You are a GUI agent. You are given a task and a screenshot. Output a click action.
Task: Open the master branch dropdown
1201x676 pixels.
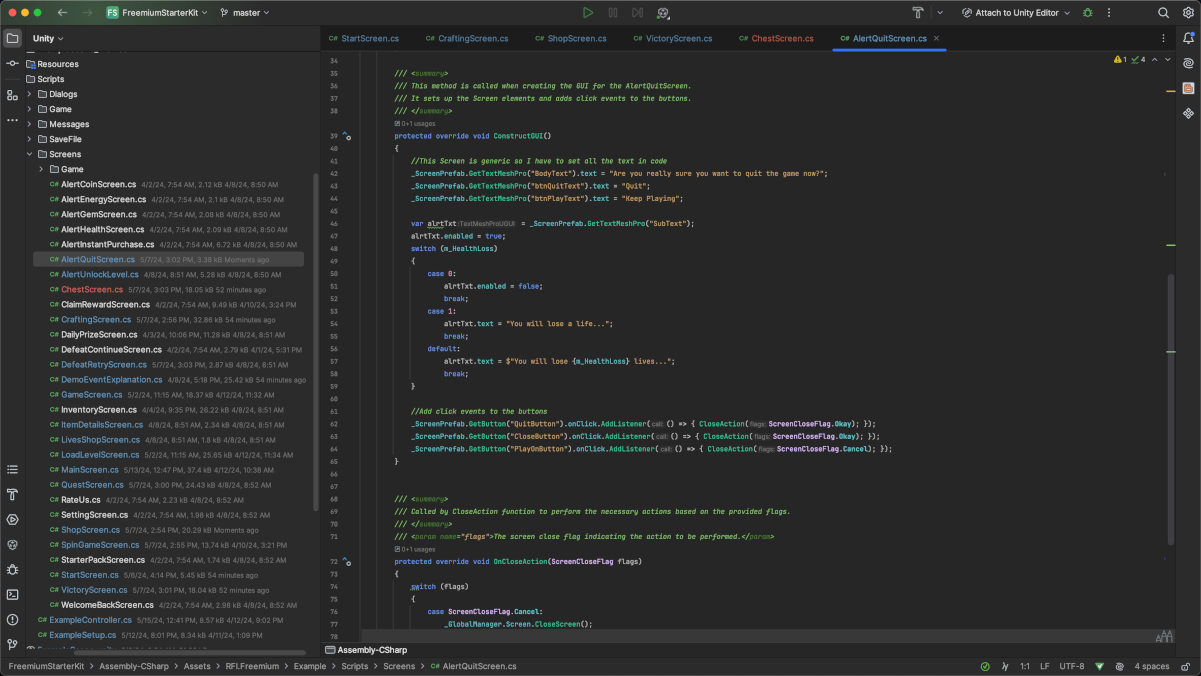coord(245,13)
